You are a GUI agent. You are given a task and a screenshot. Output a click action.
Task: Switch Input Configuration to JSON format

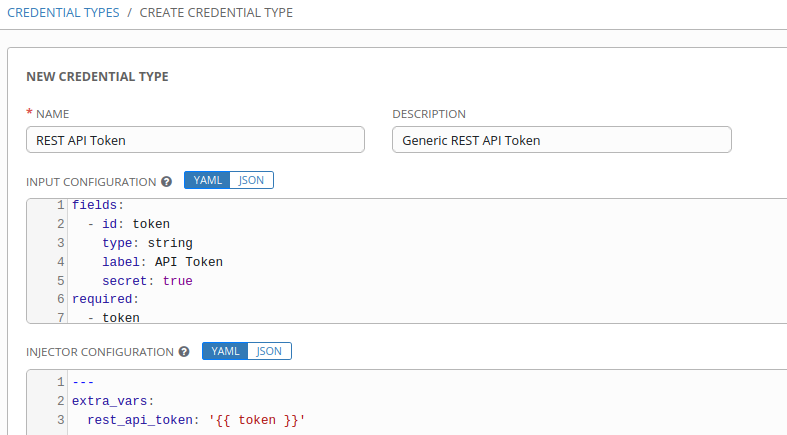251,181
